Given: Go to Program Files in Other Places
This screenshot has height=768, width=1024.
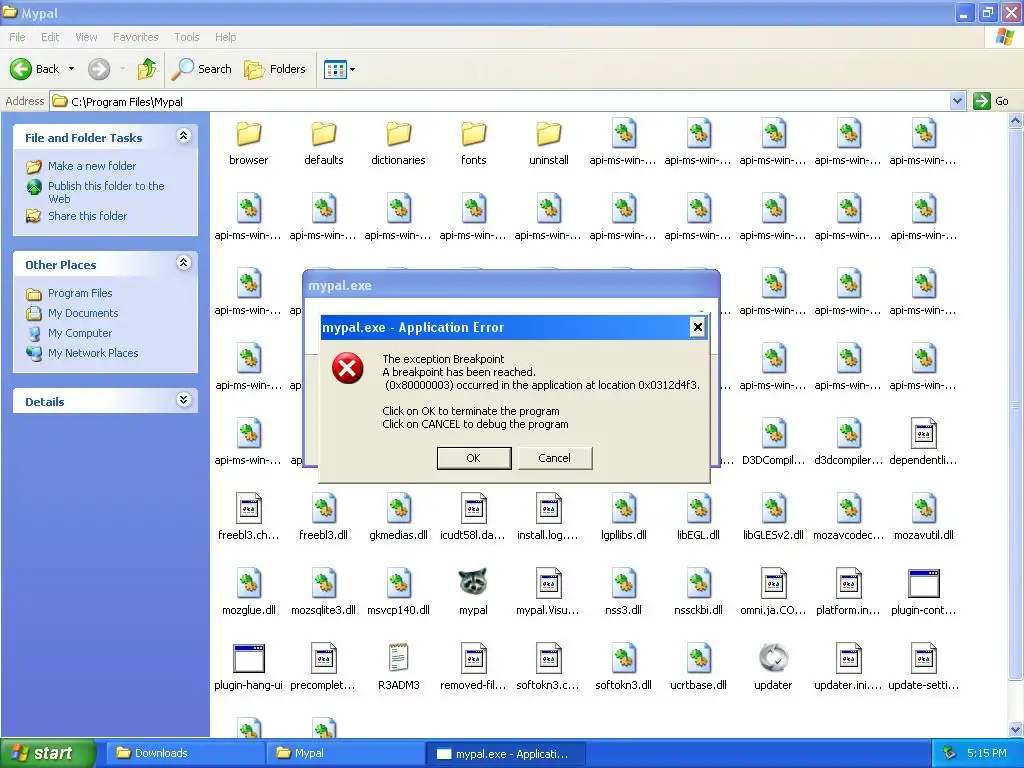Looking at the screenshot, I should click(x=80, y=293).
